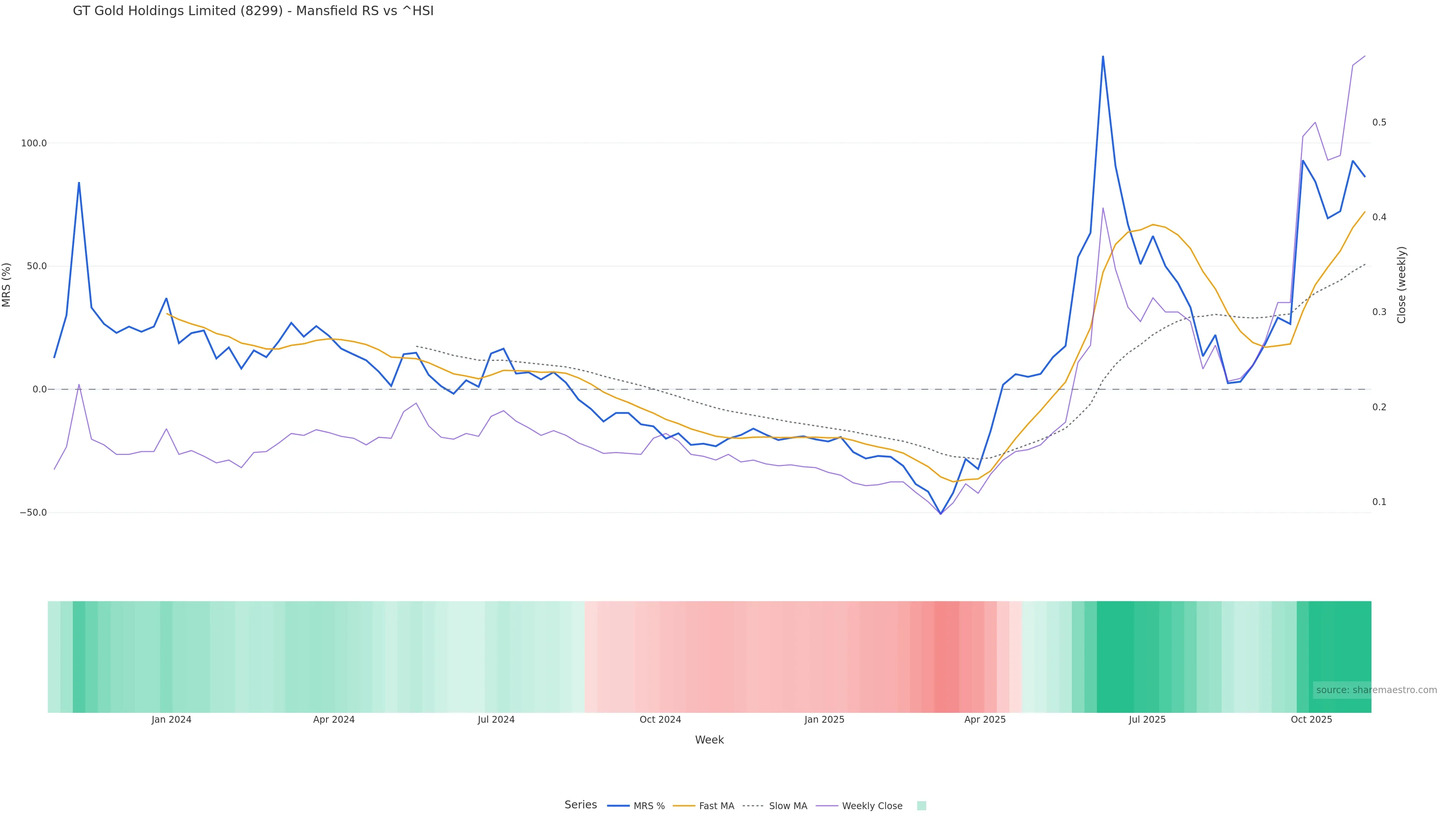Click the dotted Slow MA legend line icon
The image size is (1456, 819).
pyautogui.click(x=753, y=806)
